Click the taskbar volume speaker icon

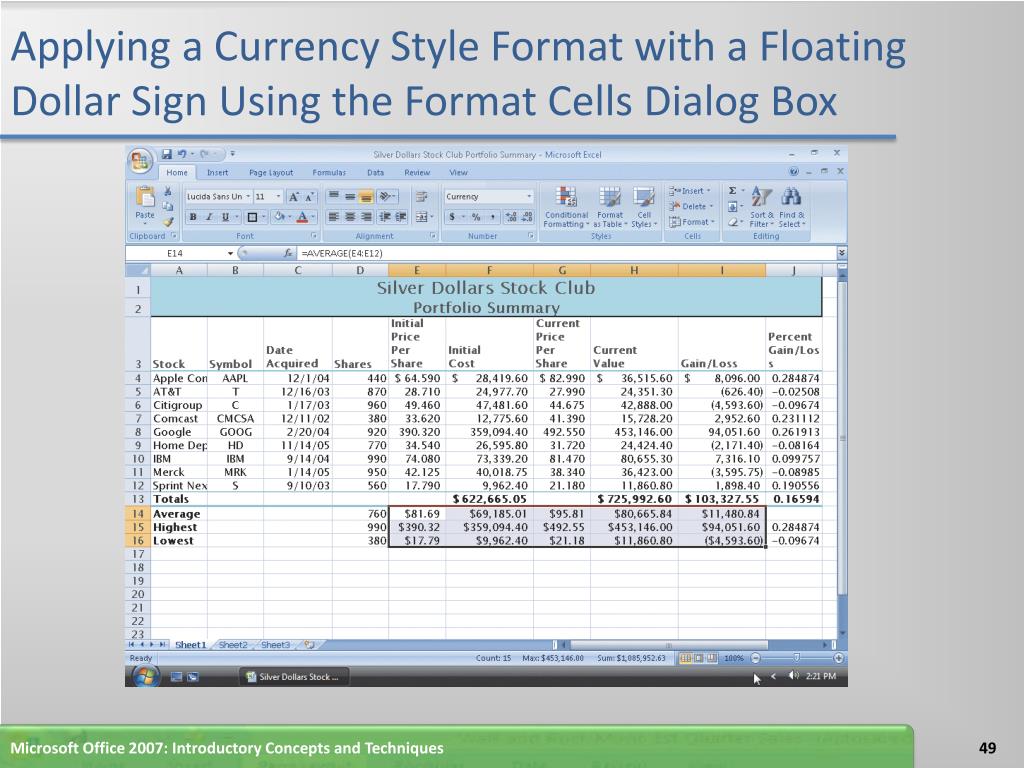pyautogui.click(x=793, y=676)
